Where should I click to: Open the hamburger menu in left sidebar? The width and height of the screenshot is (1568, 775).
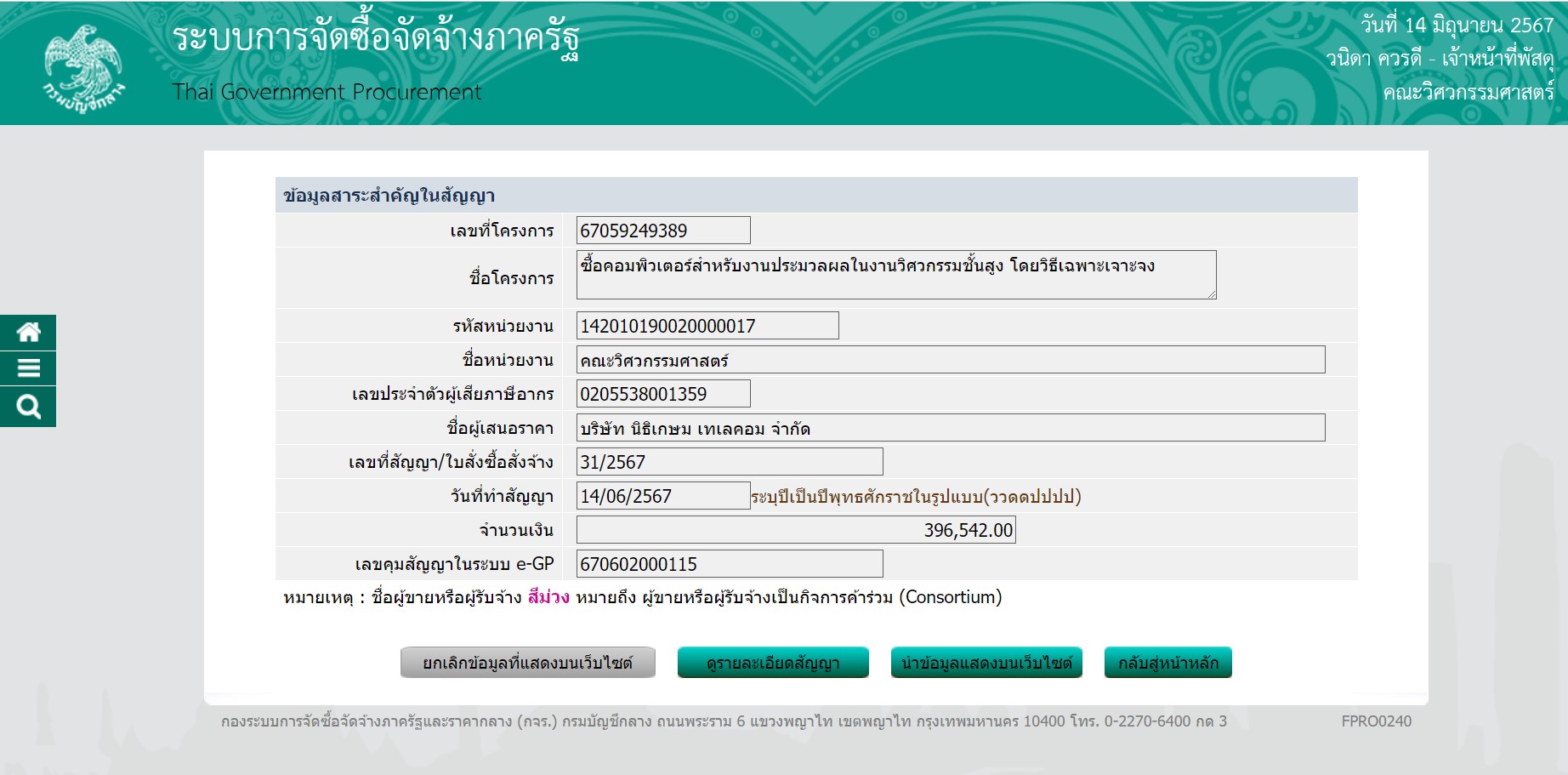(28, 368)
